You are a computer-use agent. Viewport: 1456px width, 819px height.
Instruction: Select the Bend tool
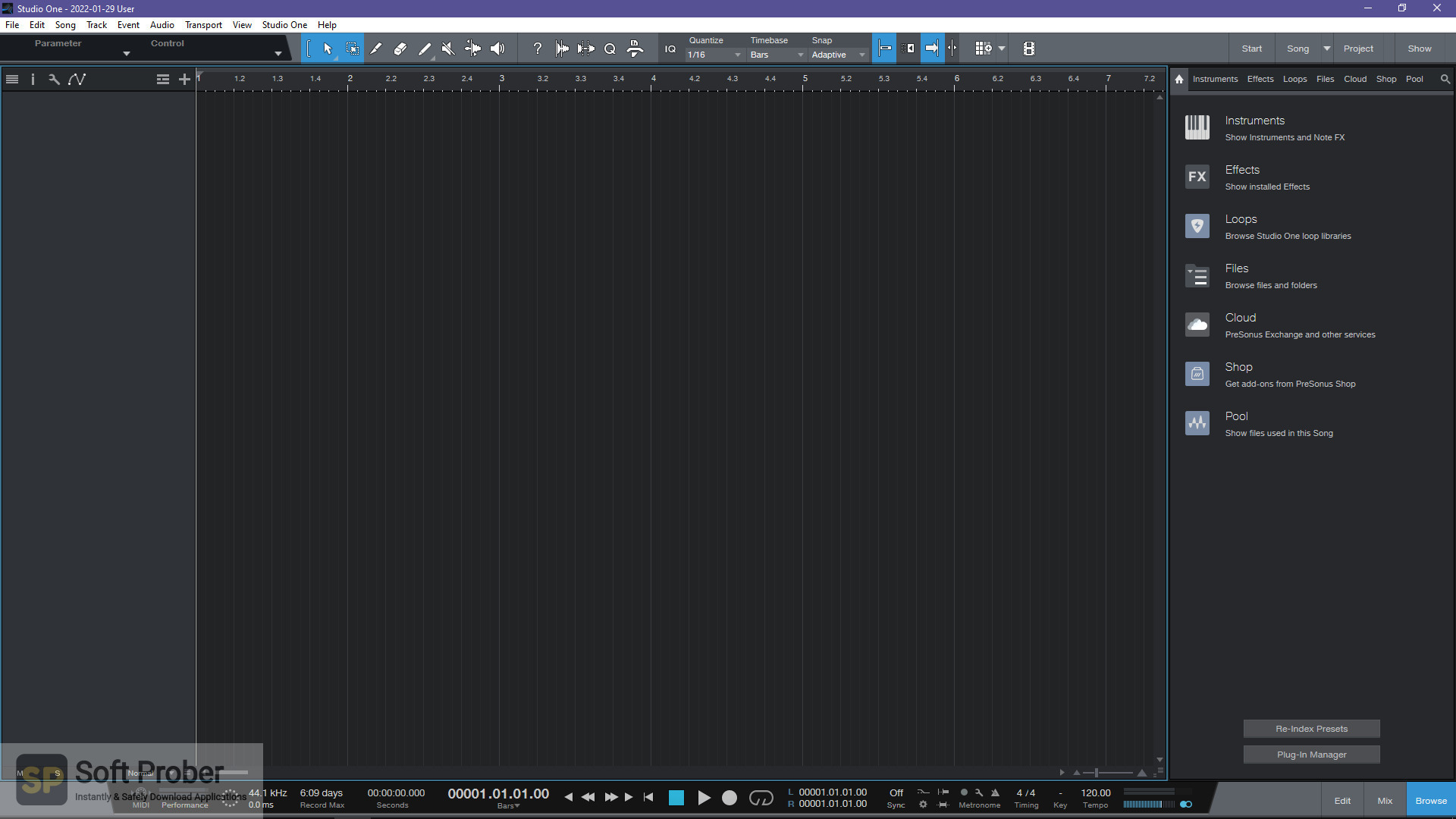click(472, 49)
